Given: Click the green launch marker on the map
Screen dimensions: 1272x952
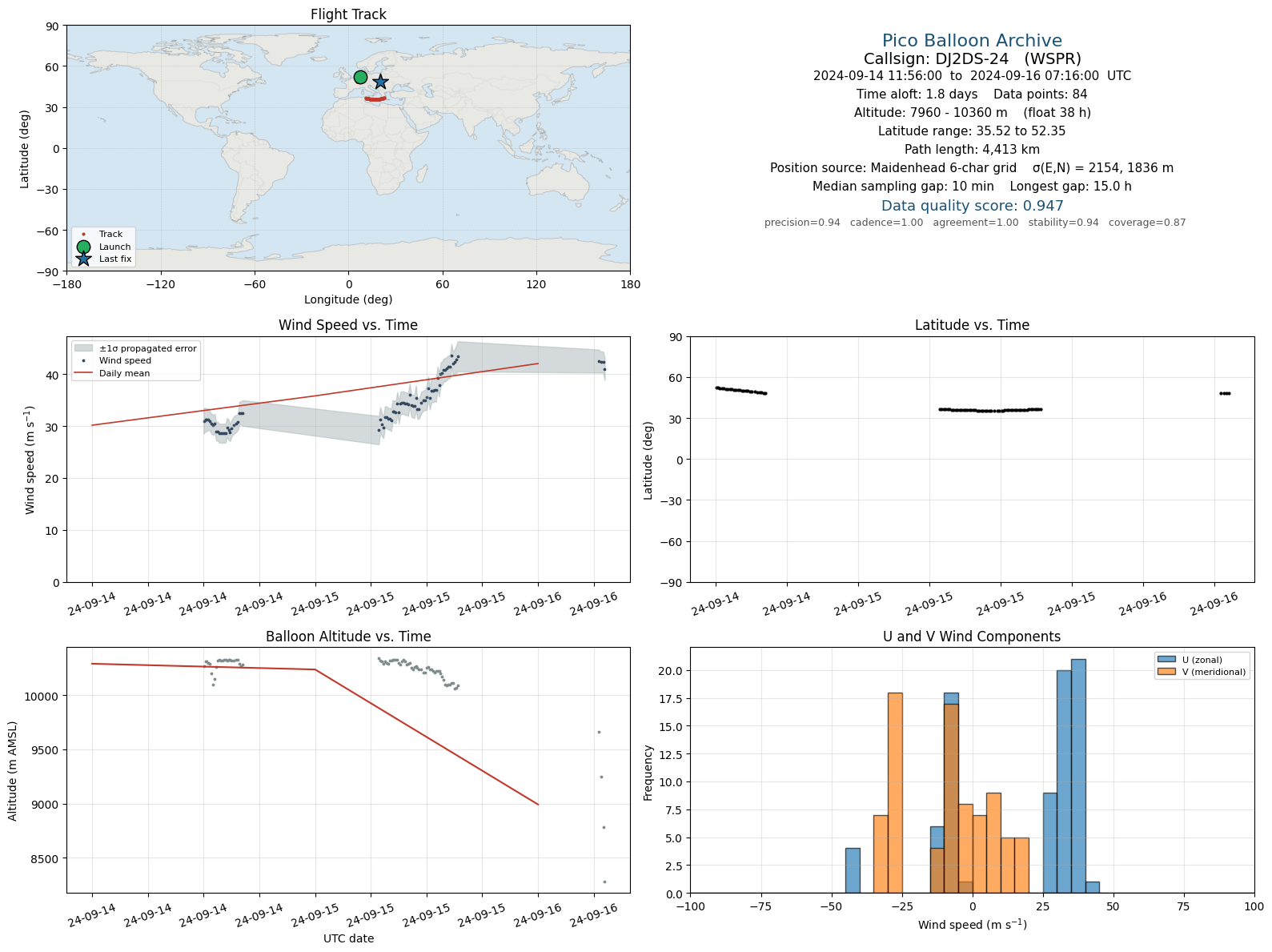Looking at the screenshot, I should coord(360,78).
